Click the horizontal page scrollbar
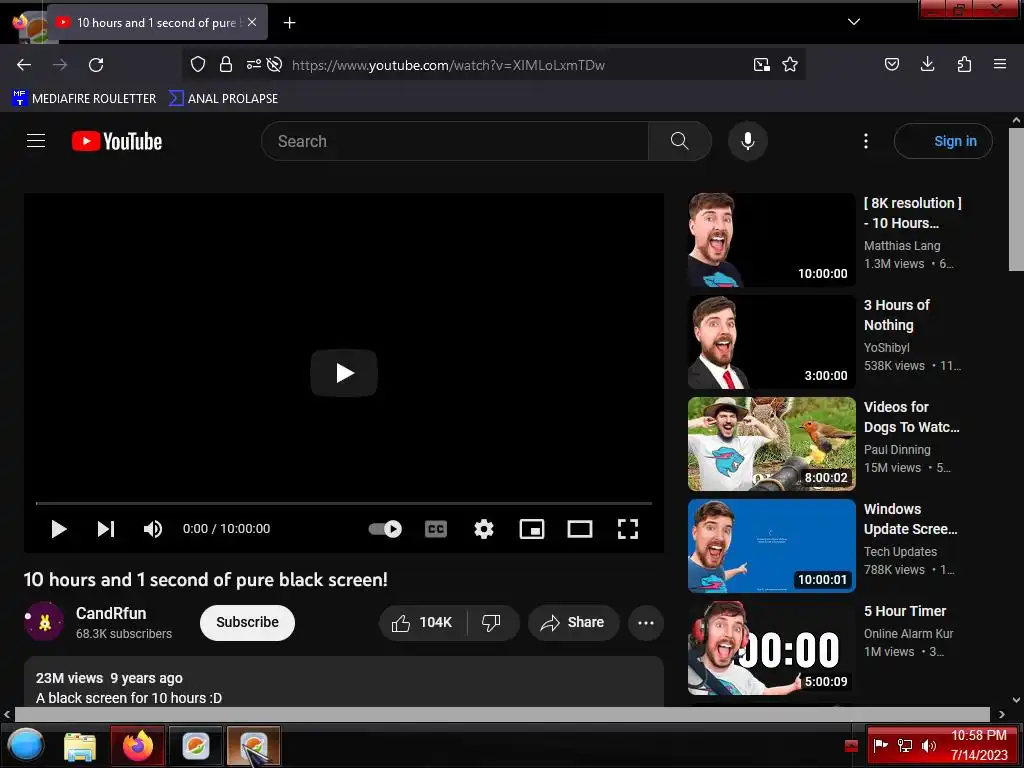 pos(502,714)
